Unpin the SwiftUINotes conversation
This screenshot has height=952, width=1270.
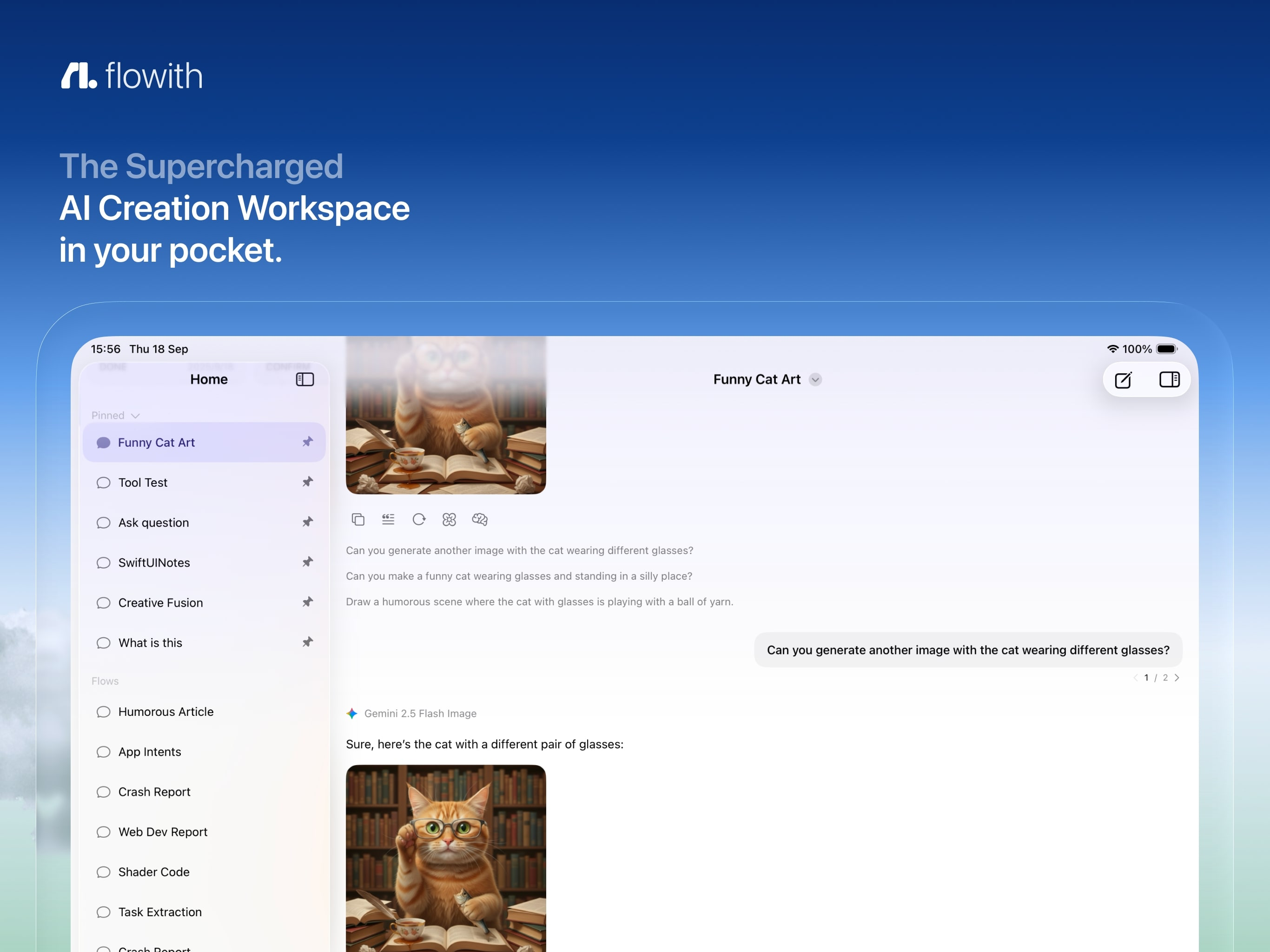(308, 562)
